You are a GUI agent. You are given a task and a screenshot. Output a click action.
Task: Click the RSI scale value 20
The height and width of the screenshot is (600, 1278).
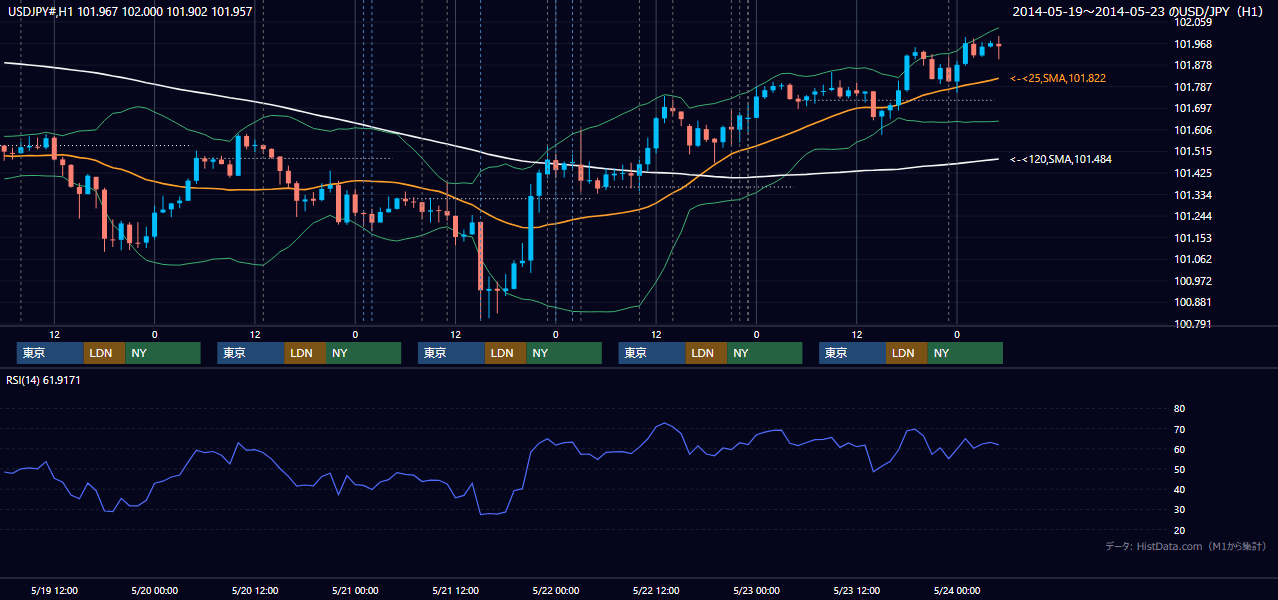[x=1179, y=530]
